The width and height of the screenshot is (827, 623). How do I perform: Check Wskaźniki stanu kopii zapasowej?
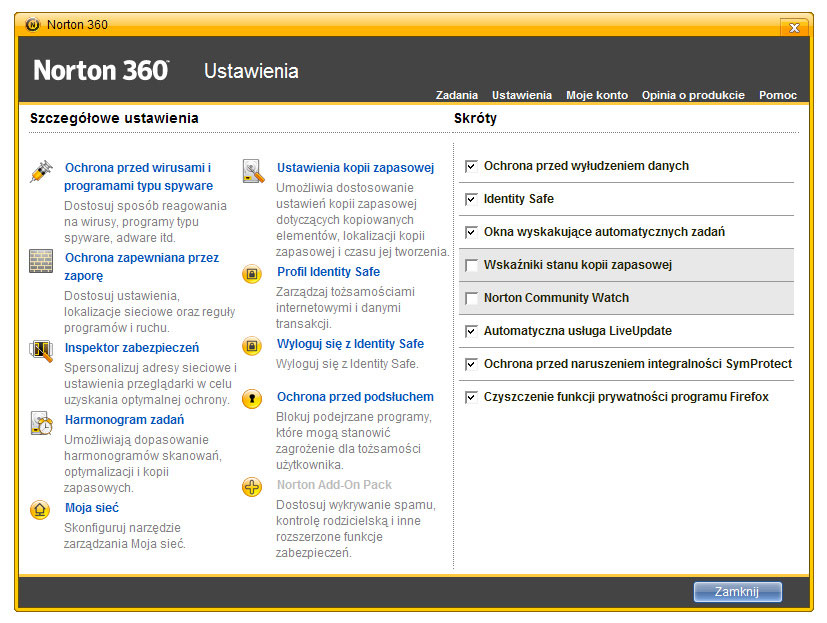pos(472,265)
